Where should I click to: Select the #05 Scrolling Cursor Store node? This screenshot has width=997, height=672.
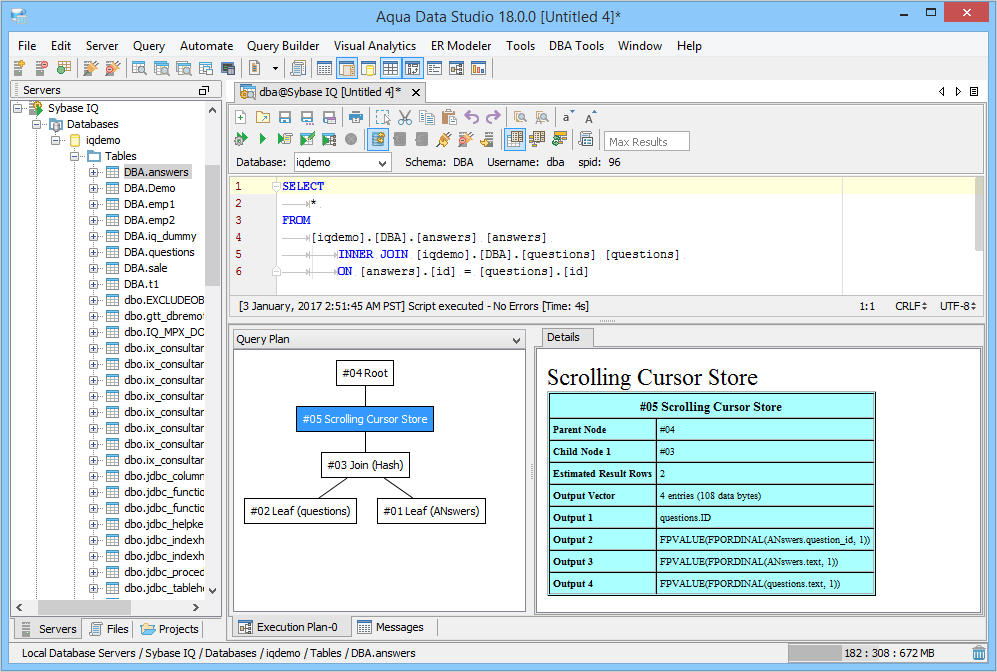[x=365, y=419]
